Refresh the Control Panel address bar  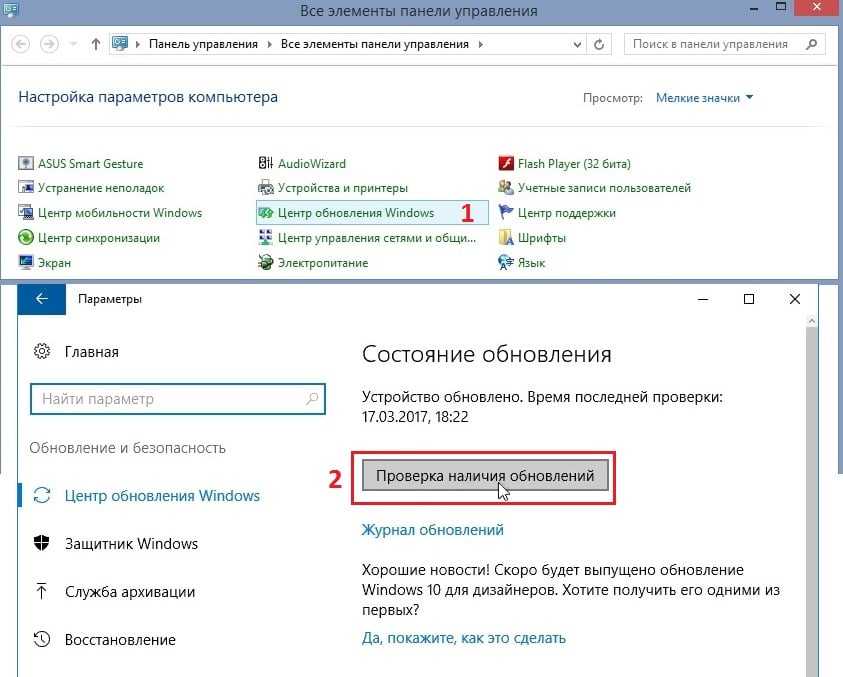[599, 44]
